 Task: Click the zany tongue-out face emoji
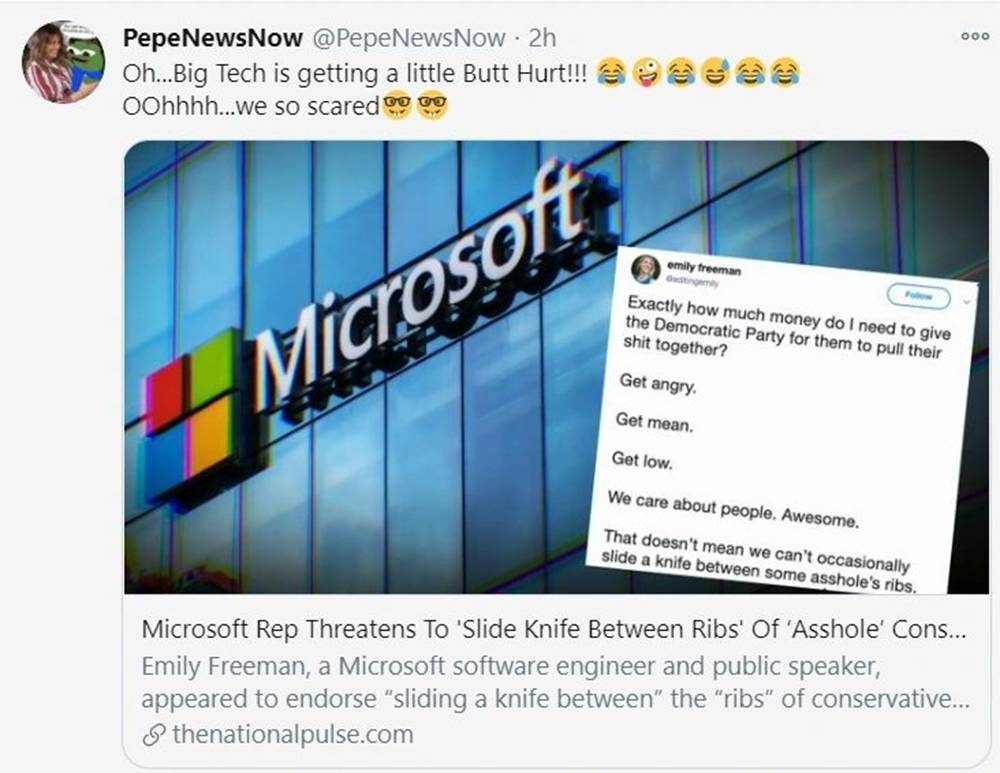pyautogui.click(x=646, y=72)
